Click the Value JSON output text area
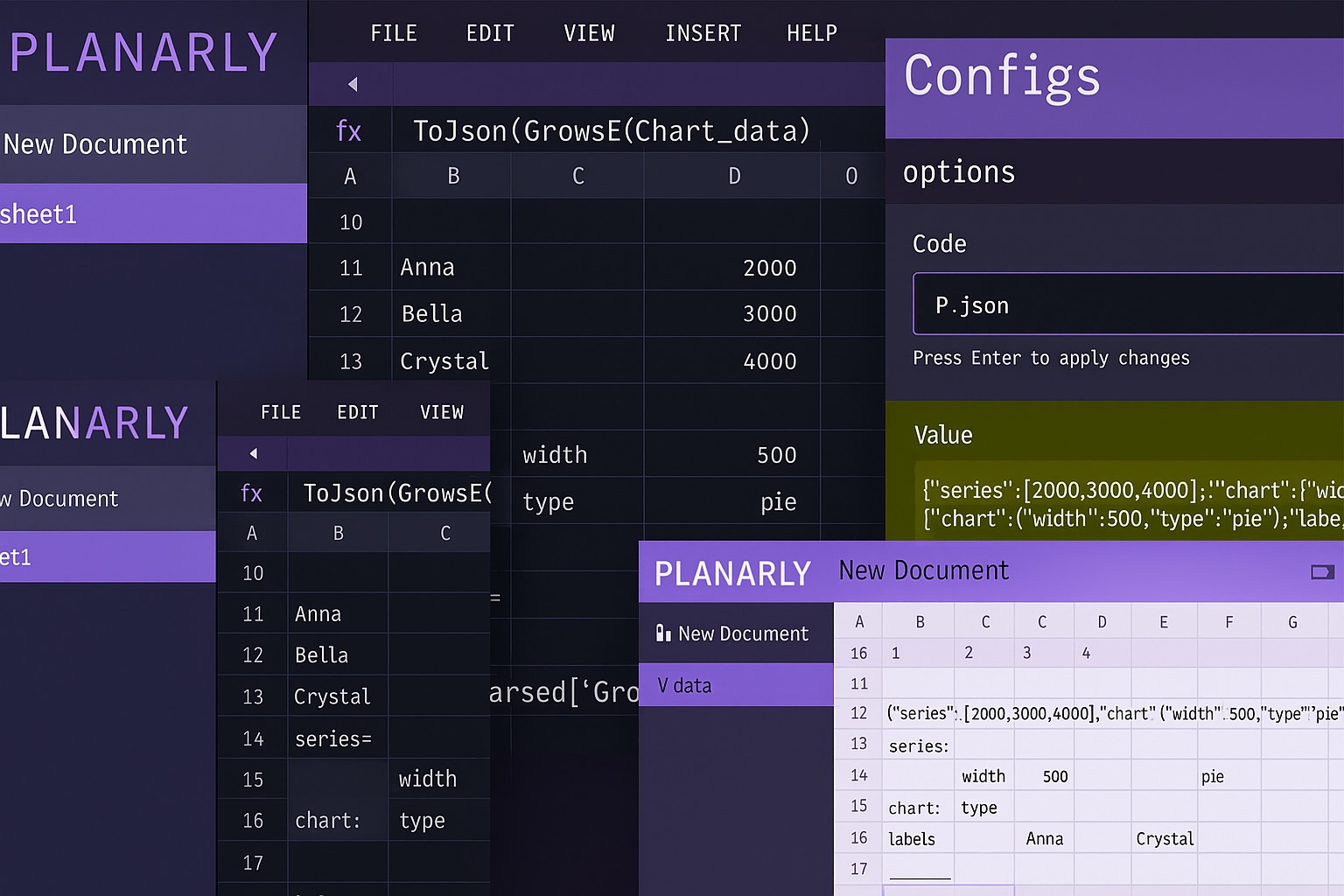The height and width of the screenshot is (896, 1344). pos(1129,504)
